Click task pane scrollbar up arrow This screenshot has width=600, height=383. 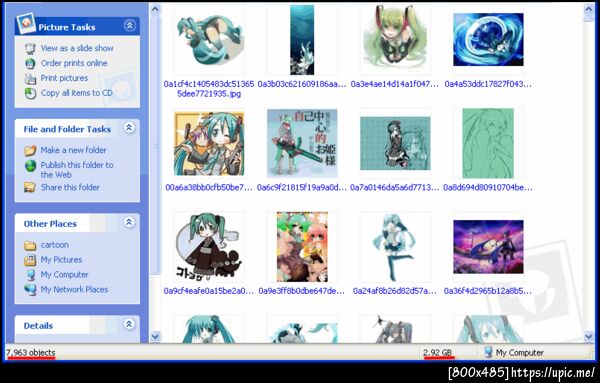click(x=155, y=8)
